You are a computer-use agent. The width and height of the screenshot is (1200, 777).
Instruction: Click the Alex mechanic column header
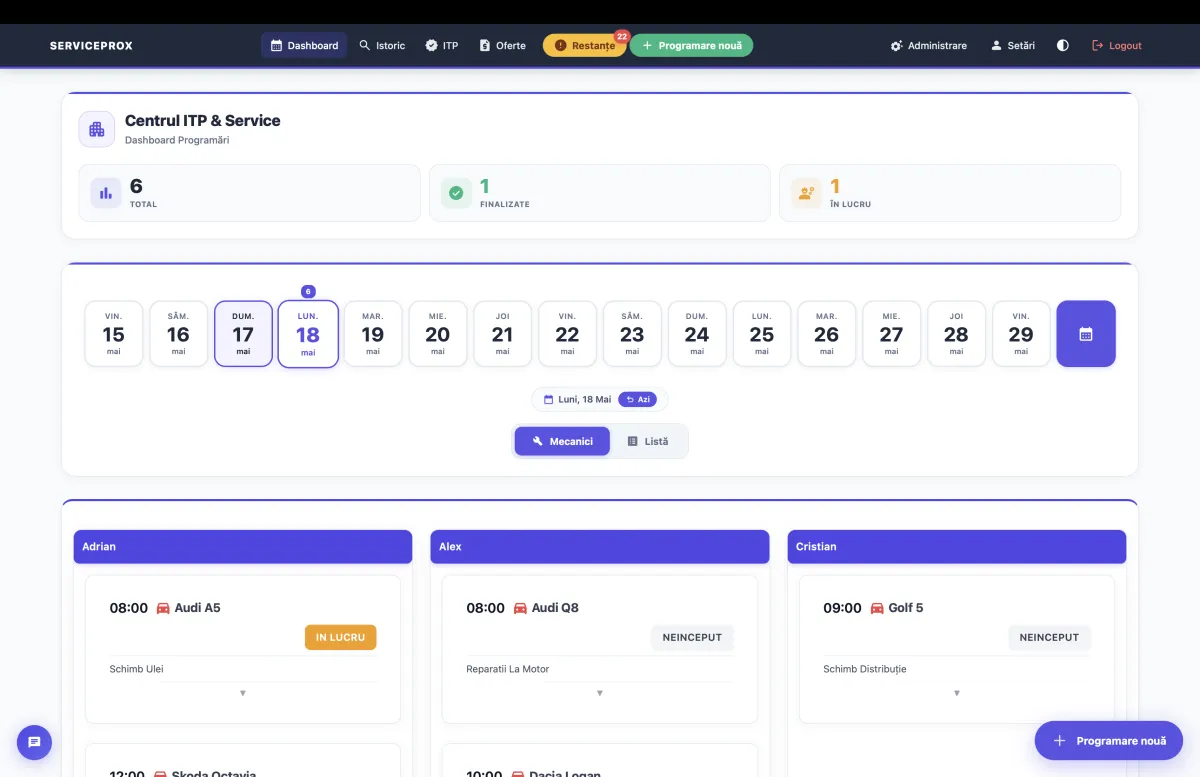(600, 547)
